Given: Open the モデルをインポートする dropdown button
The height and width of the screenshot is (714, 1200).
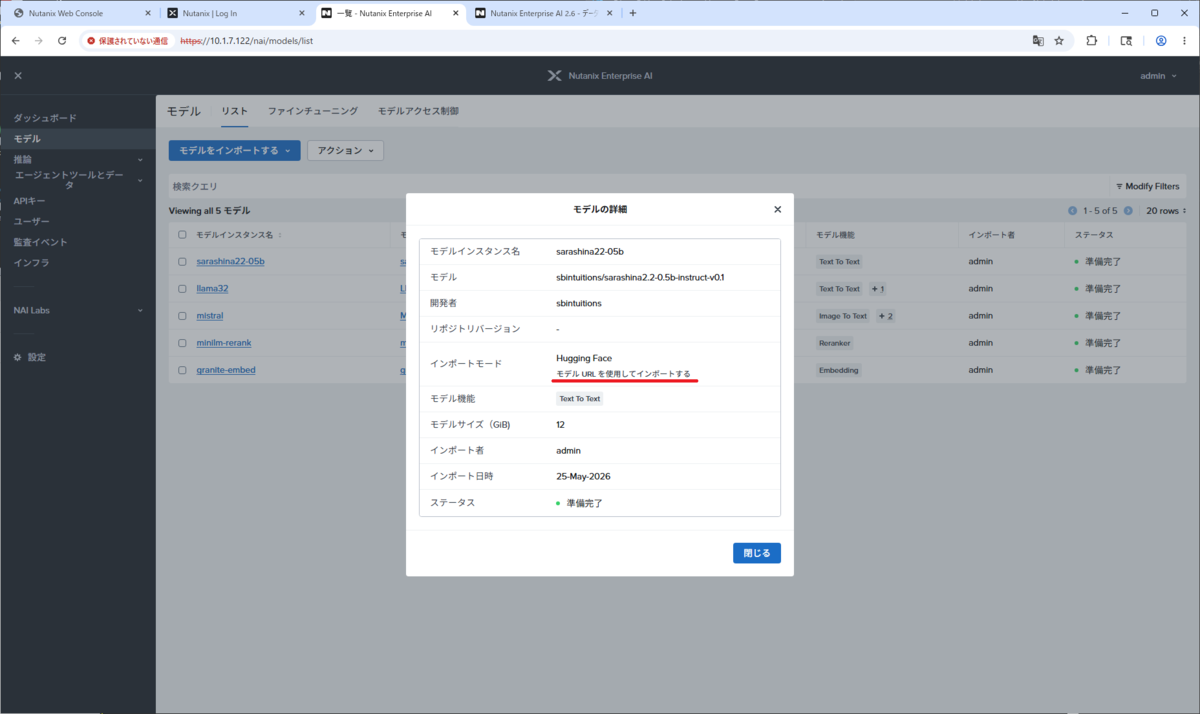Looking at the screenshot, I should tap(234, 150).
